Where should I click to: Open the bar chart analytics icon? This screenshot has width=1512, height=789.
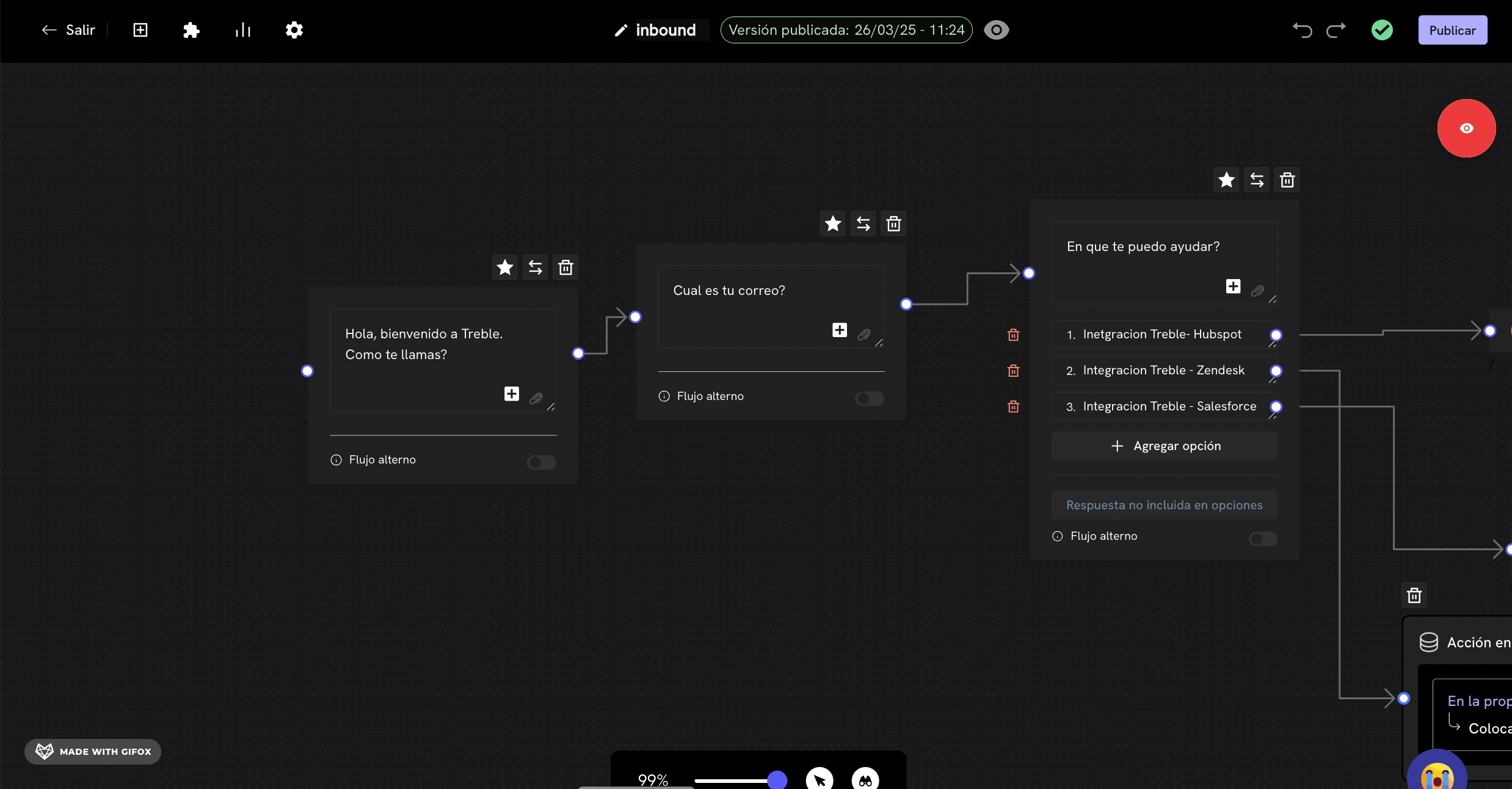point(243,30)
